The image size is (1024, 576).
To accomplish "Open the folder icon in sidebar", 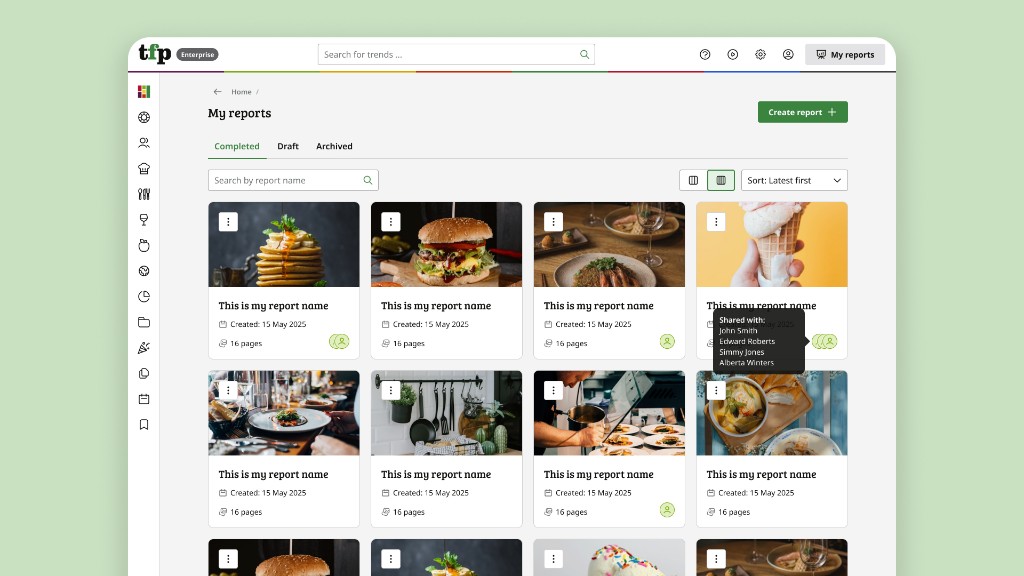I will tap(144, 322).
